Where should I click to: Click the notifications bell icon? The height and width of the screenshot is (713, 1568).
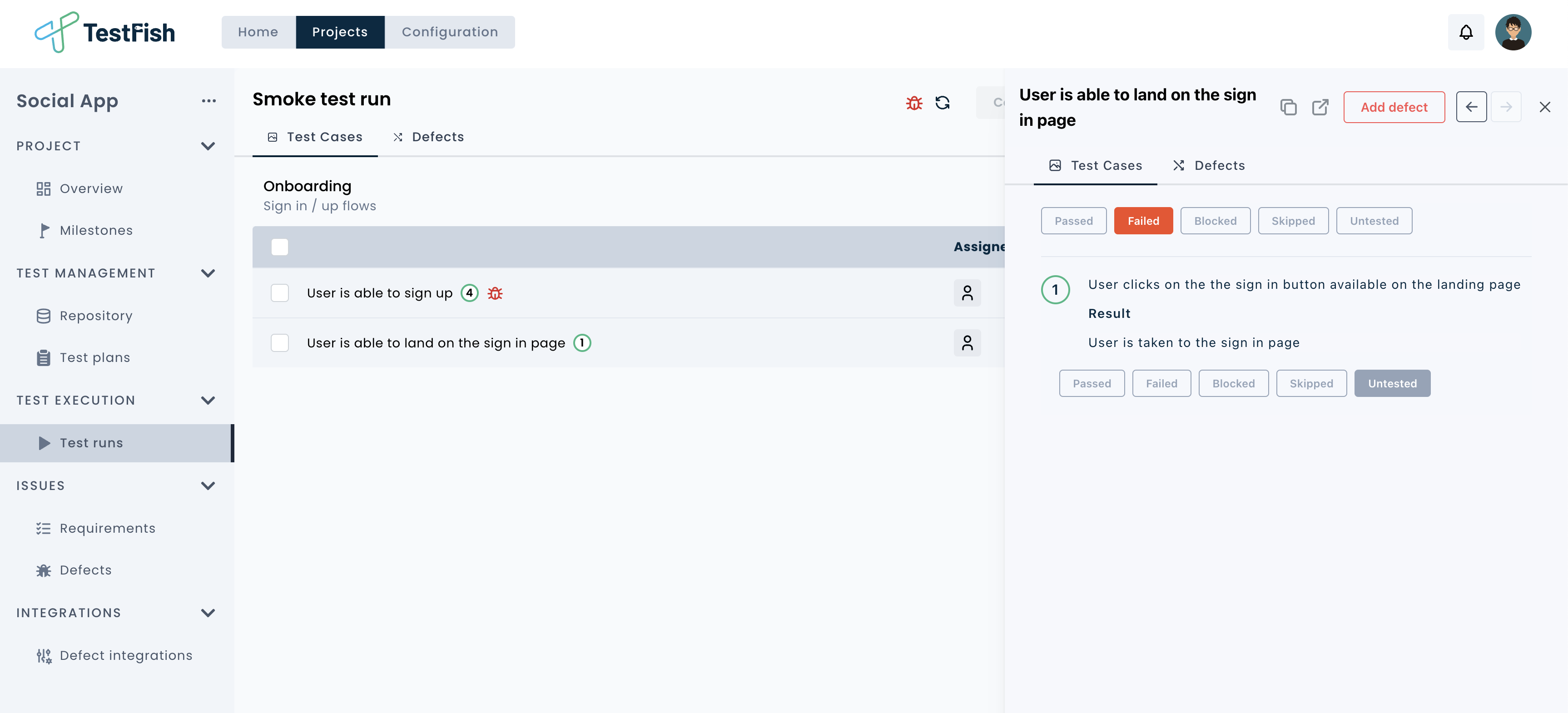pos(1465,32)
